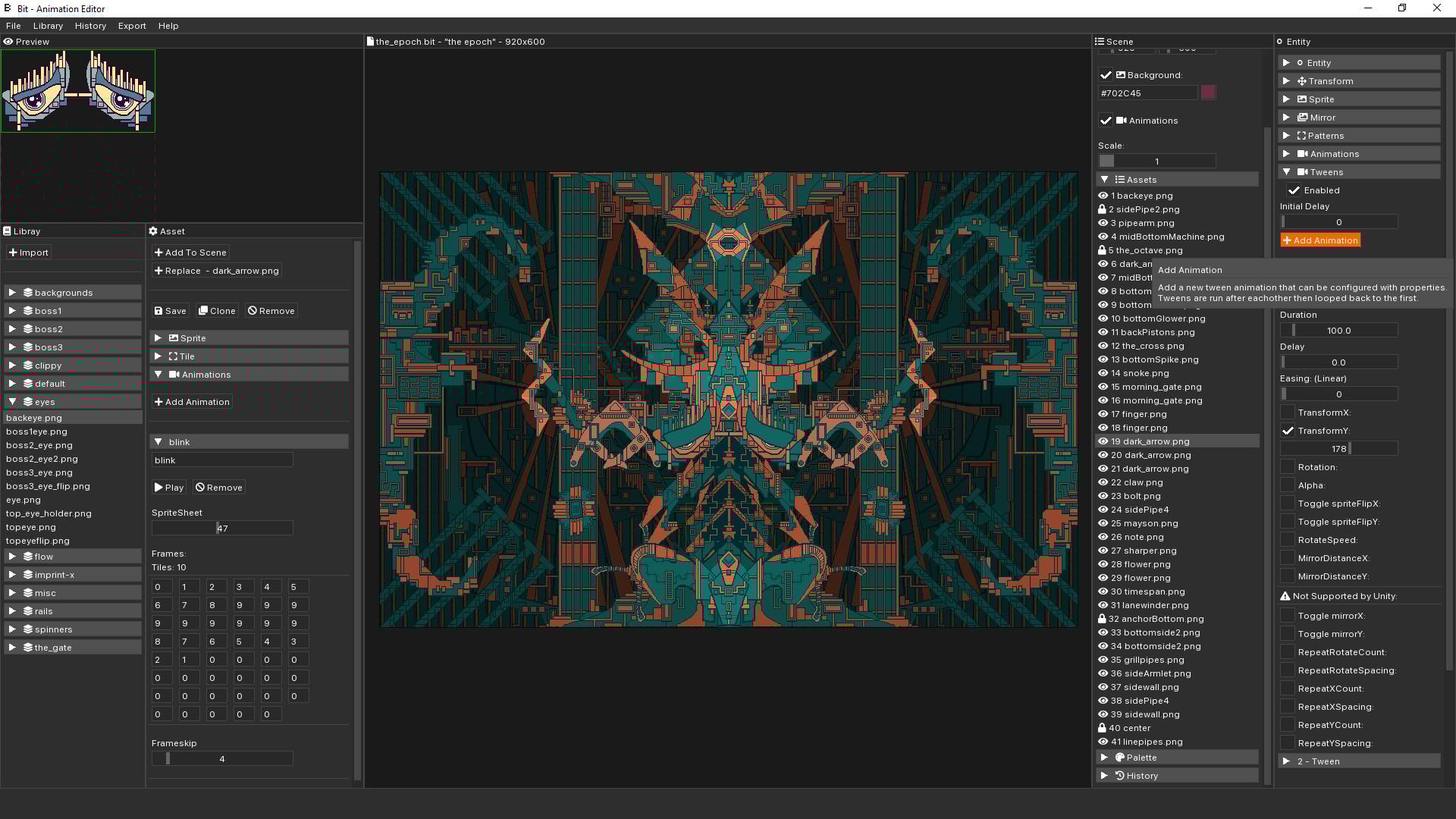The height and width of the screenshot is (819, 1456).
Task: Expand the backgrounds folder in Library
Action: click(12, 292)
